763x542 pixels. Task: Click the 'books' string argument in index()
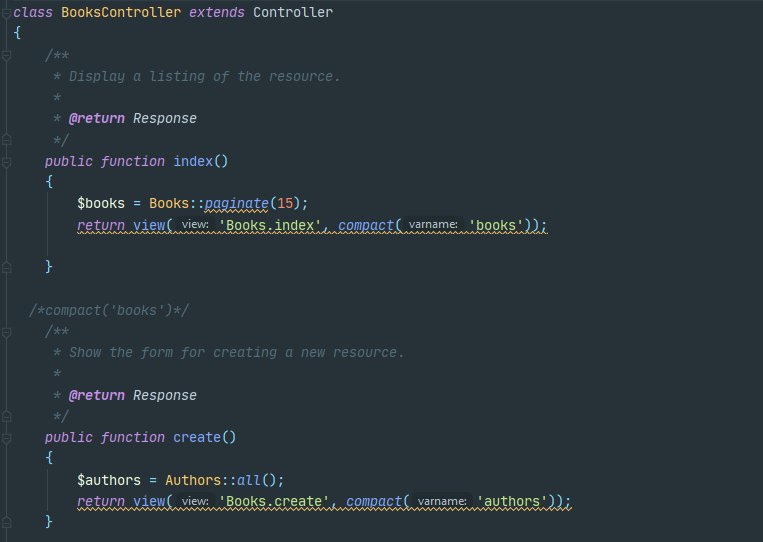pos(496,225)
